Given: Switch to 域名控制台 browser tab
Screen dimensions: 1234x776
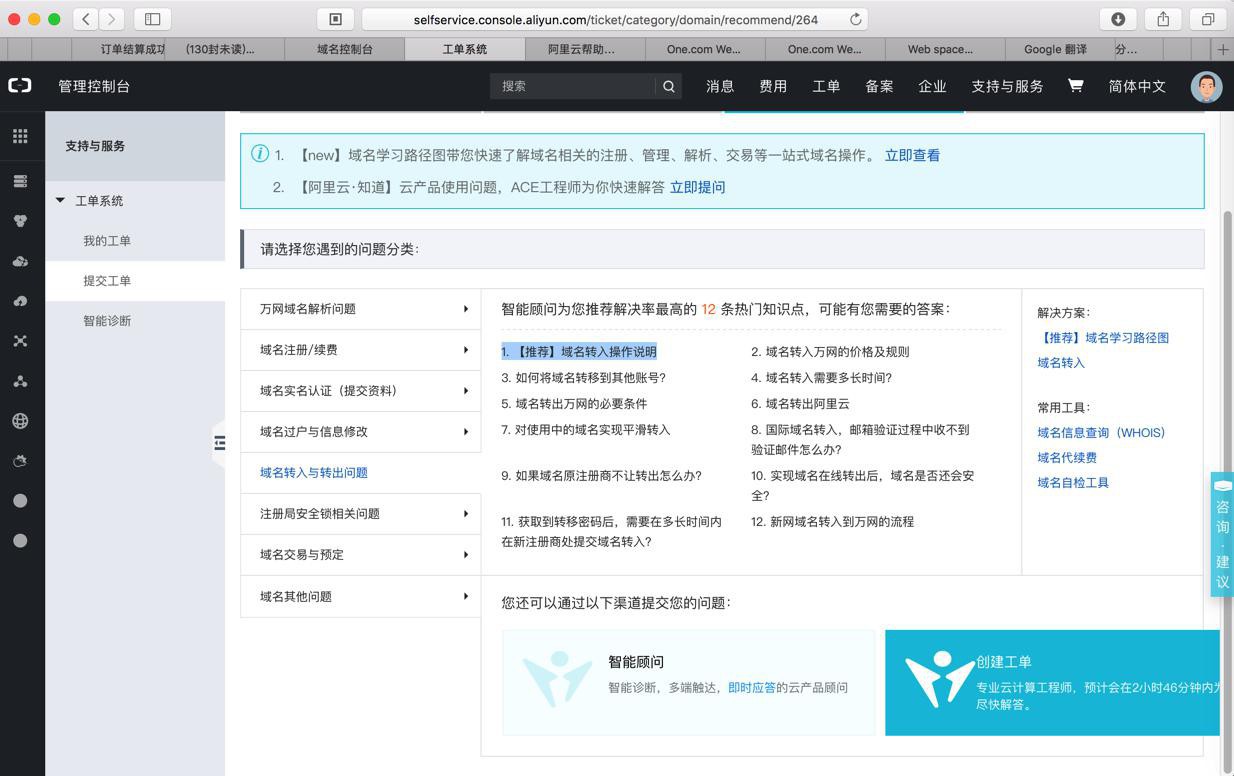Looking at the screenshot, I should click(x=345, y=49).
